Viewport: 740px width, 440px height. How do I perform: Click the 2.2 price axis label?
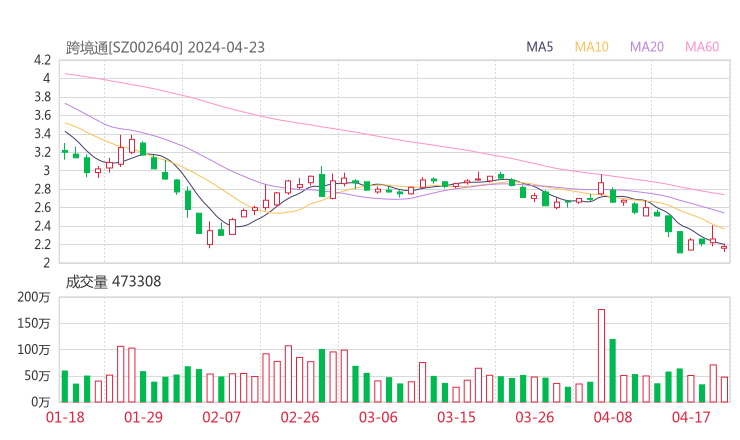(x=42, y=245)
